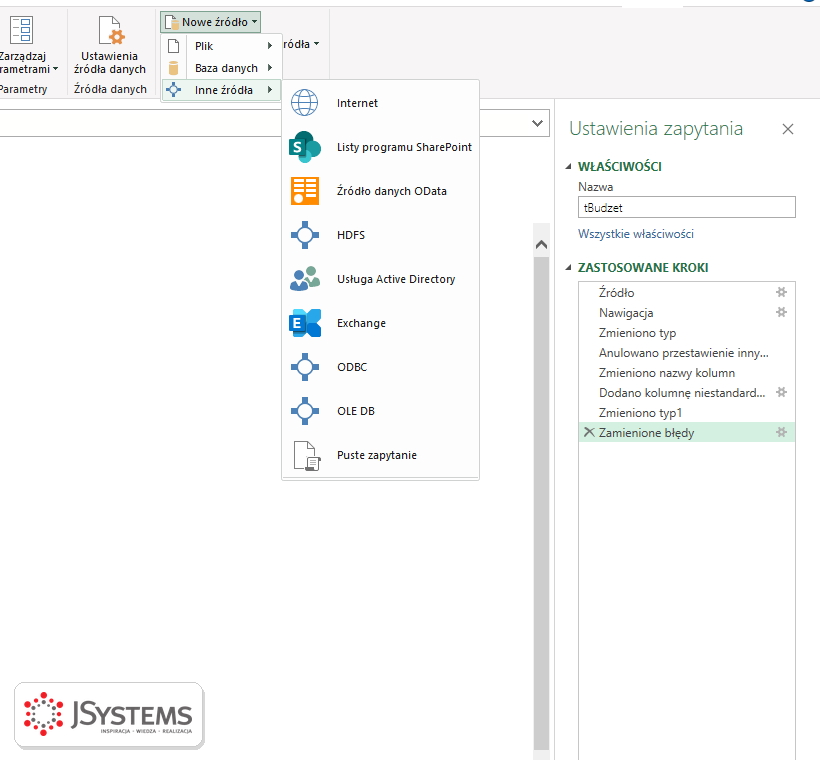820x760 pixels.
Task: Open settings gear for Nawigacja step
Action: [781, 312]
